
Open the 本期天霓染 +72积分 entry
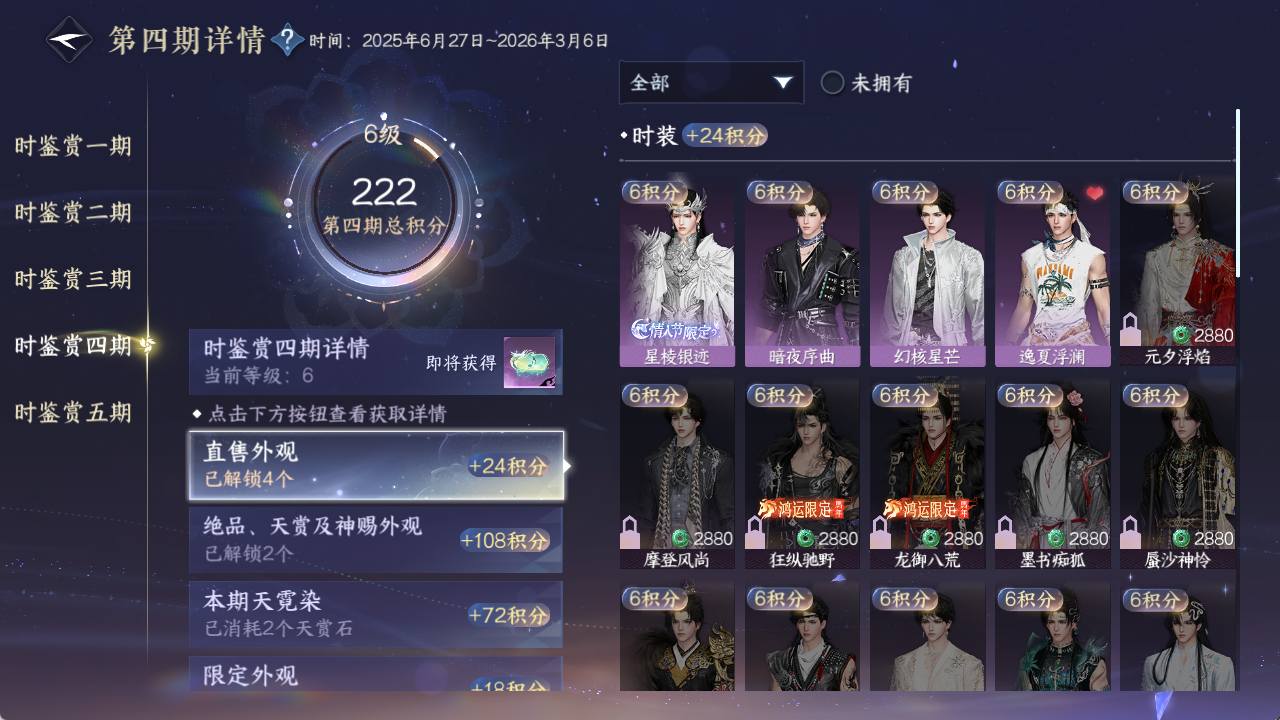[376, 614]
